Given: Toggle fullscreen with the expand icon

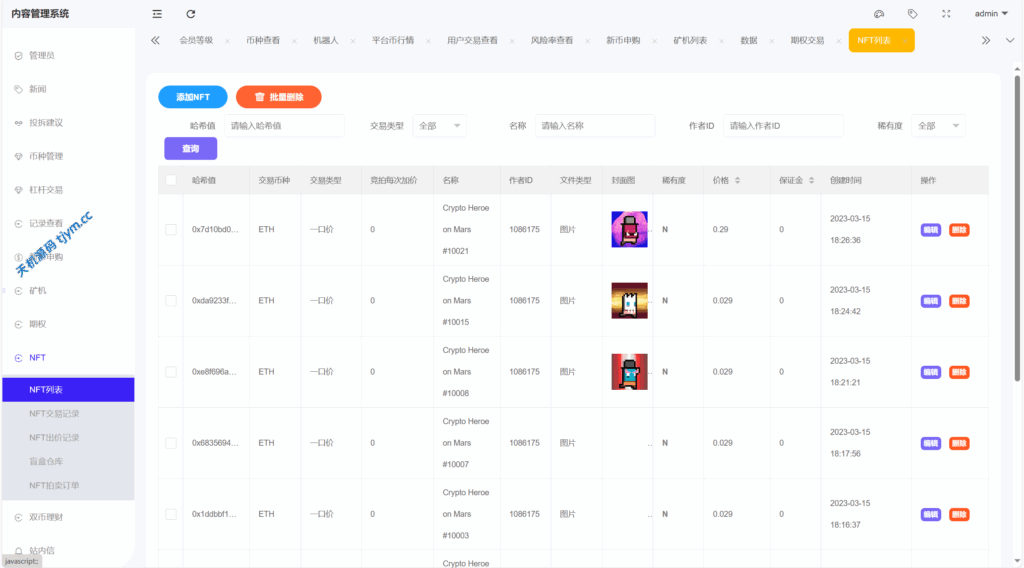Looking at the screenshot, I should [946, 14].
